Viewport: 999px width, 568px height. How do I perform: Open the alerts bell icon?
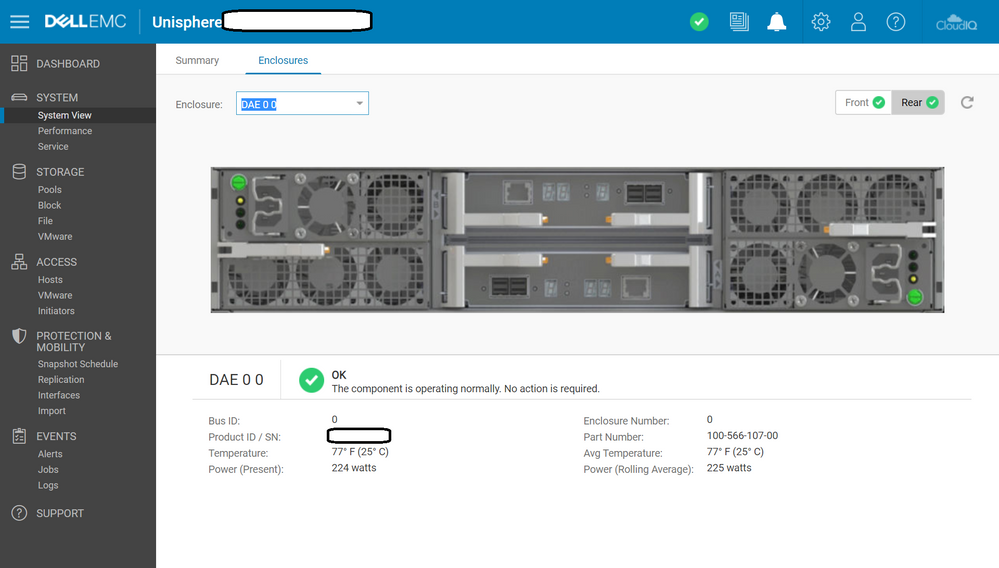click(776, 22)
